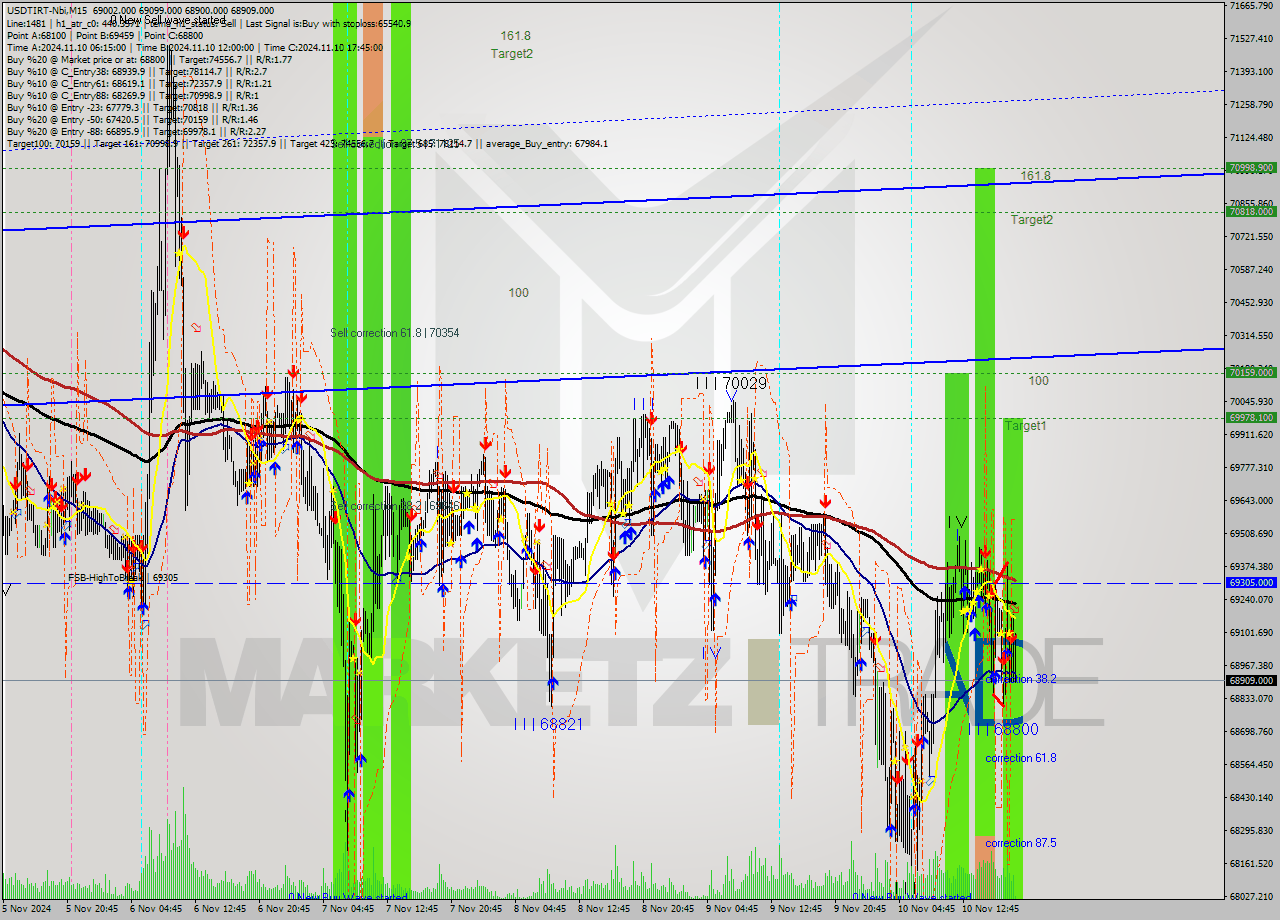
Task: Click the '9 Nov 12:45' time label
Action: (x=798, y=910)
